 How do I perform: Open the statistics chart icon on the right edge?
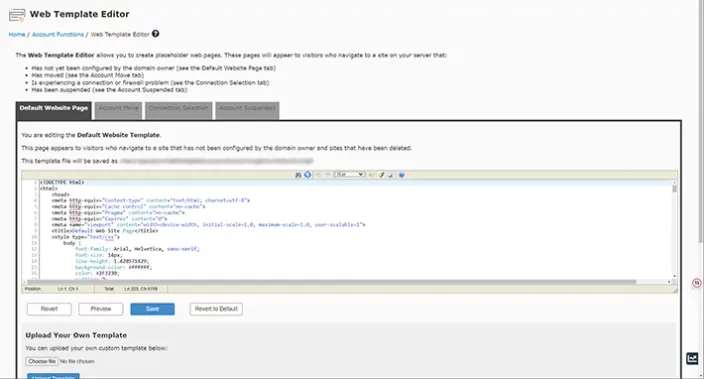(692, 358)
